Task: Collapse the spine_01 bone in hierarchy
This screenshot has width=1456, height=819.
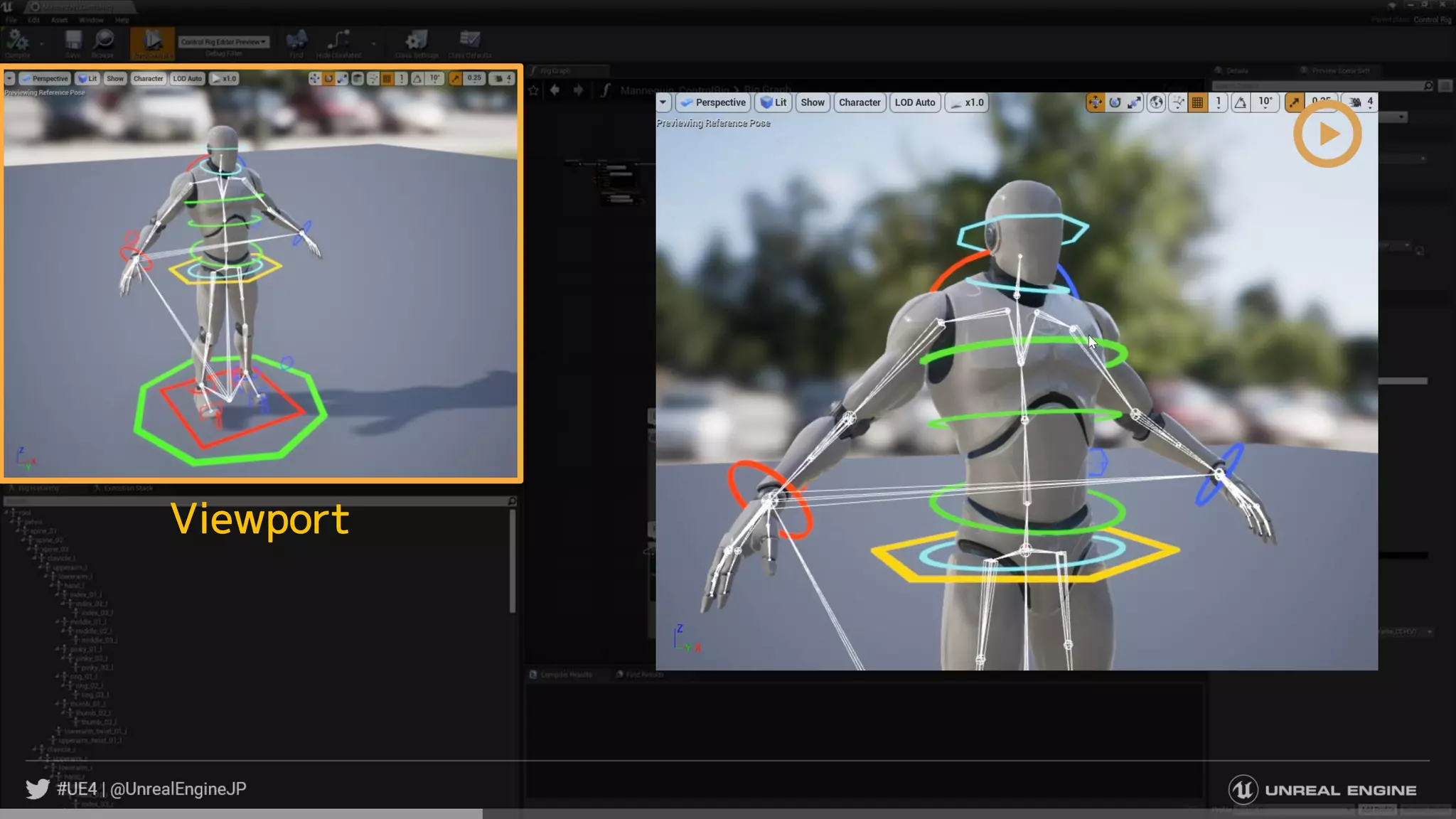Action: click(x=18, y=531)
